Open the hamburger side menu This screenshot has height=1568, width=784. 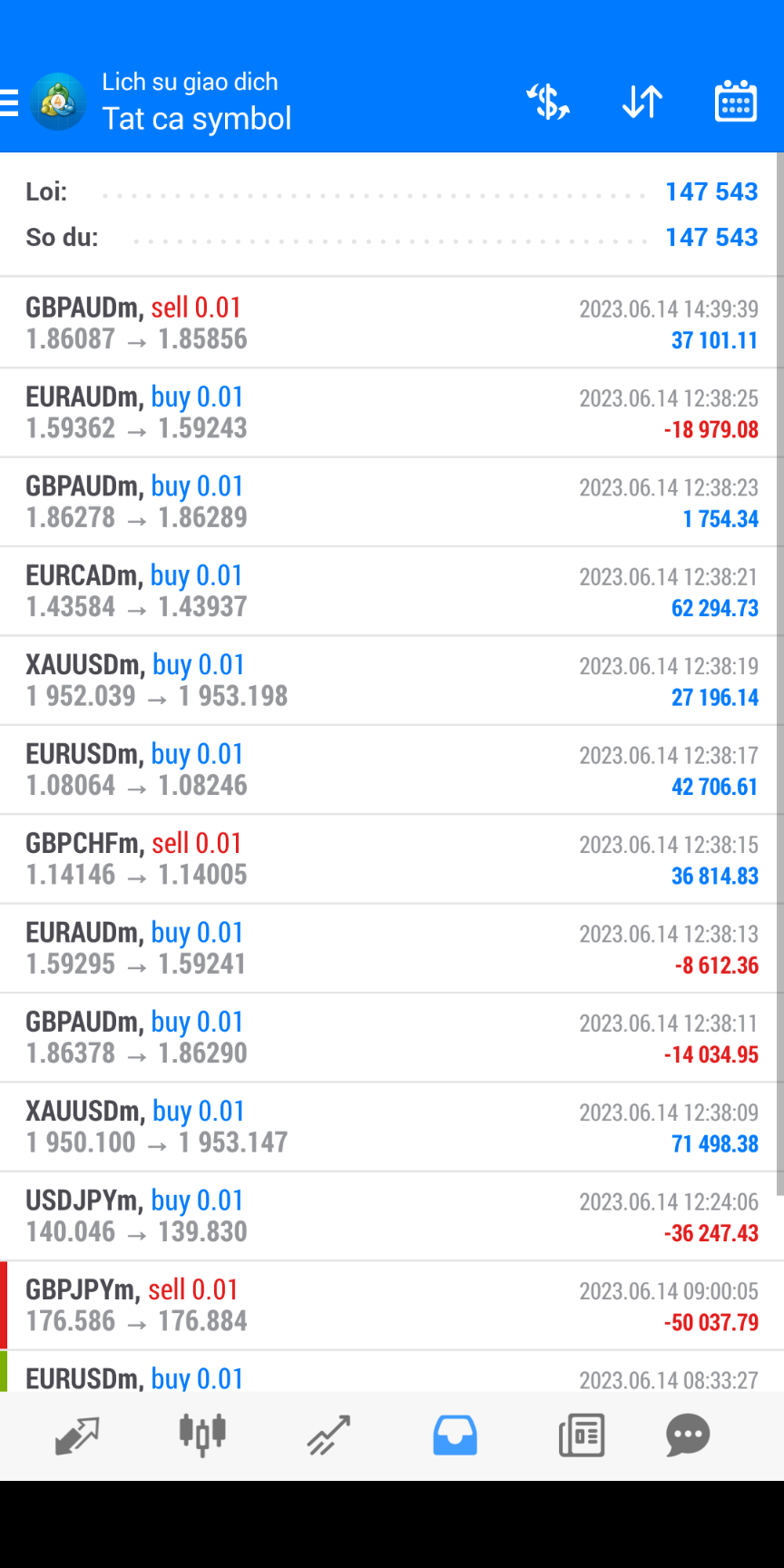[x=10, y=103]
